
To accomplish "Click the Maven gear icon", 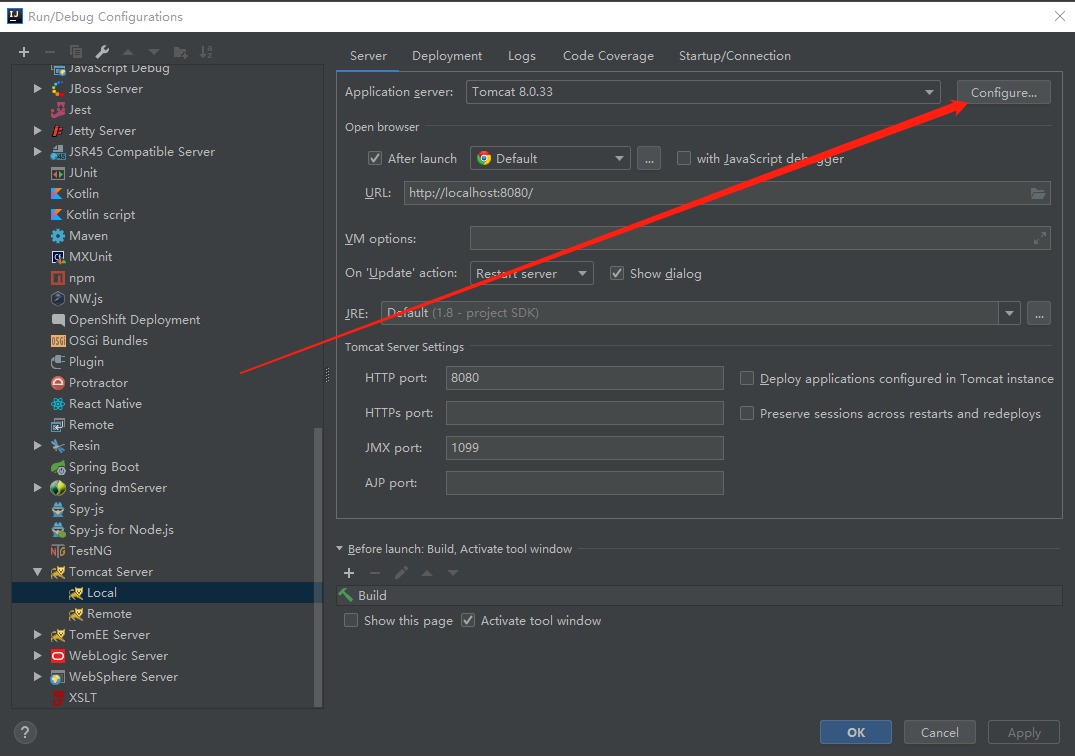I will 58,236.
